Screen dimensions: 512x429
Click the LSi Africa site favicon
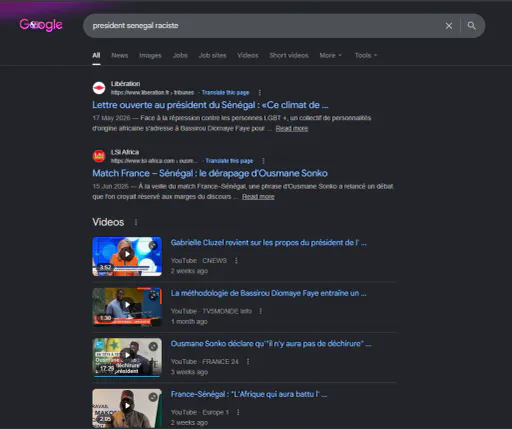pos(99,156)
